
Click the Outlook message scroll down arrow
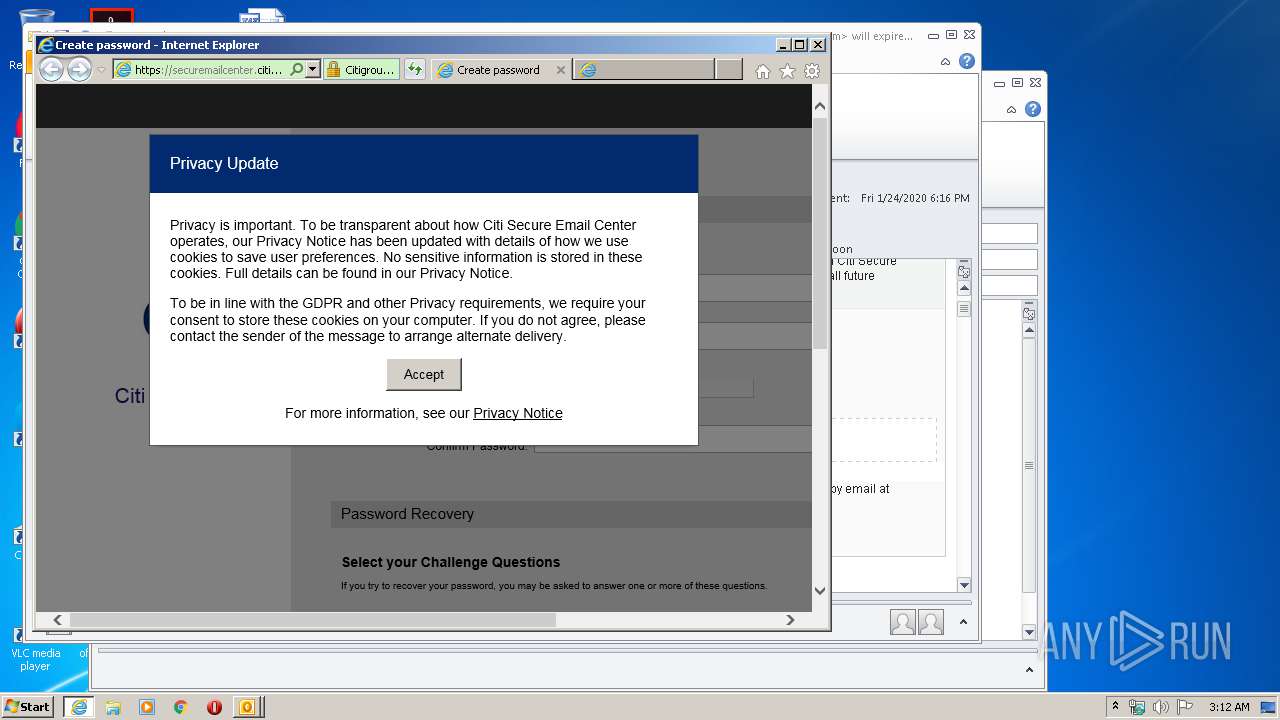coord(964,585)
